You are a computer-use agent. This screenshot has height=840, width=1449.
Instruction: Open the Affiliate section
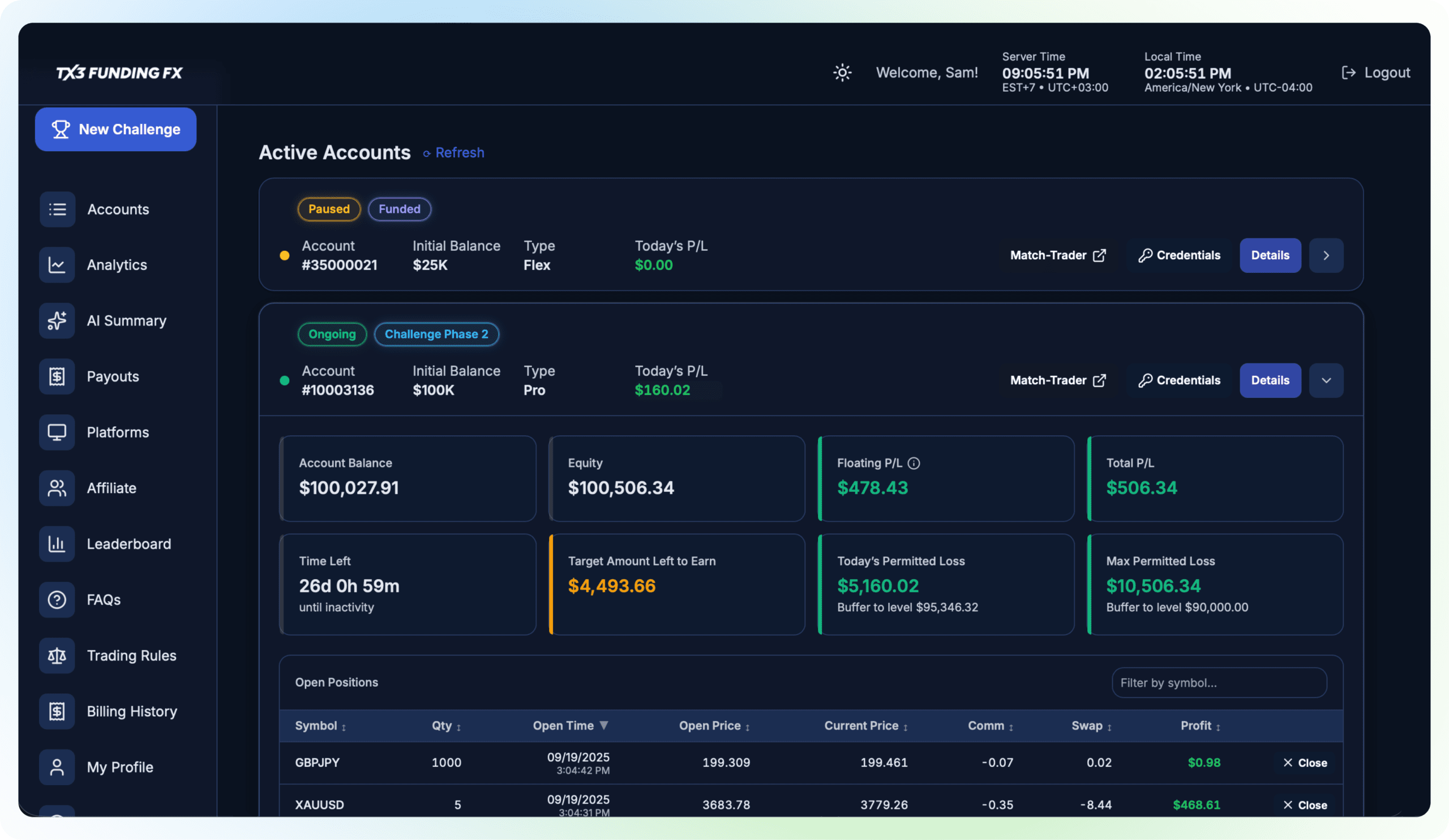click(112, 488)
